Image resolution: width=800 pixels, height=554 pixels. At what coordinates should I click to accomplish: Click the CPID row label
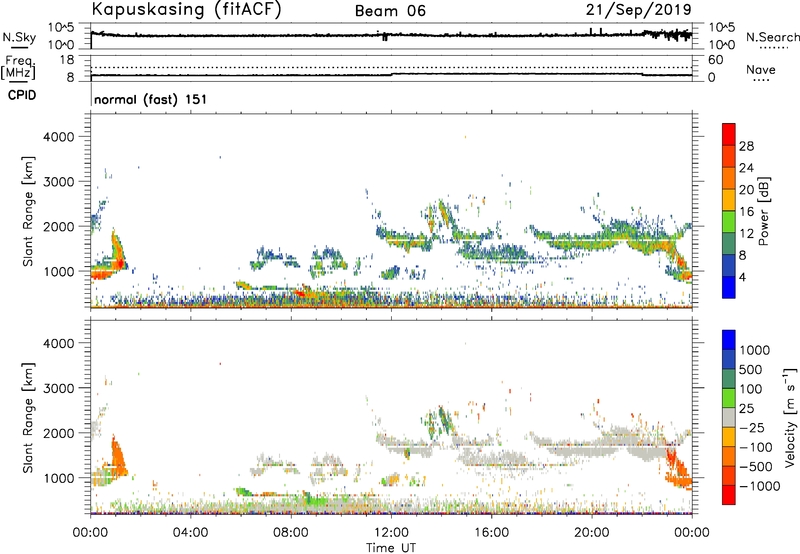[x=22, y=95]
